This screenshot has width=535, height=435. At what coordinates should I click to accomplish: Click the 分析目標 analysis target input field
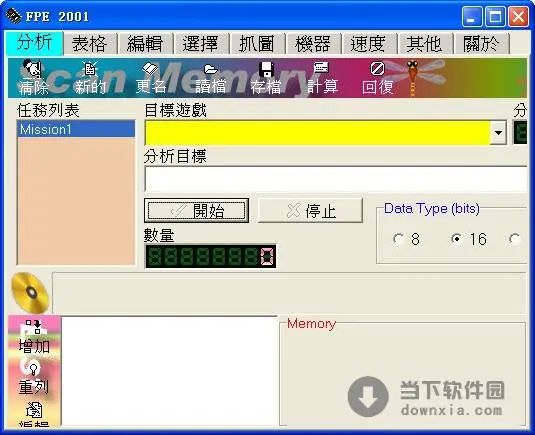point(336,179)
